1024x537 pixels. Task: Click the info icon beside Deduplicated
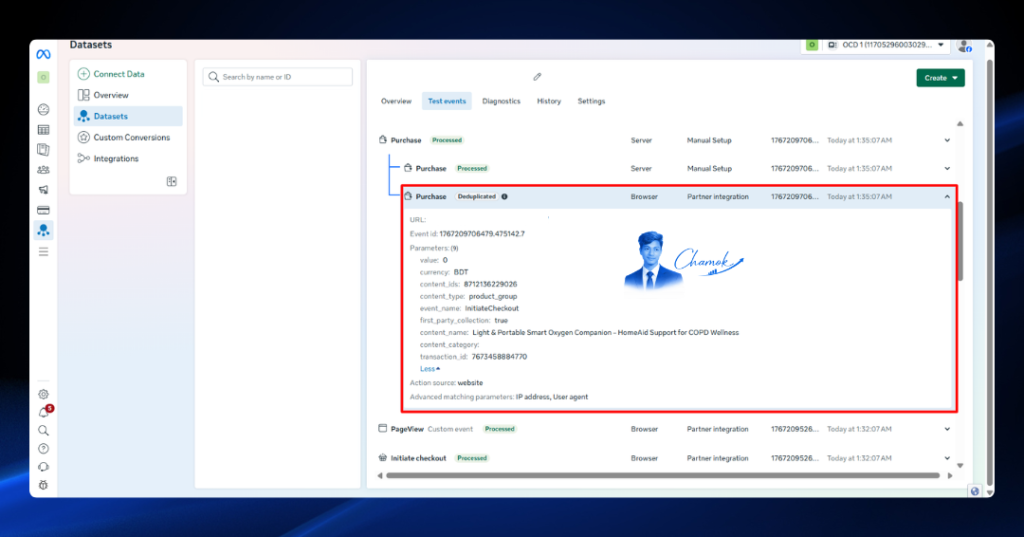click(504, 197)
